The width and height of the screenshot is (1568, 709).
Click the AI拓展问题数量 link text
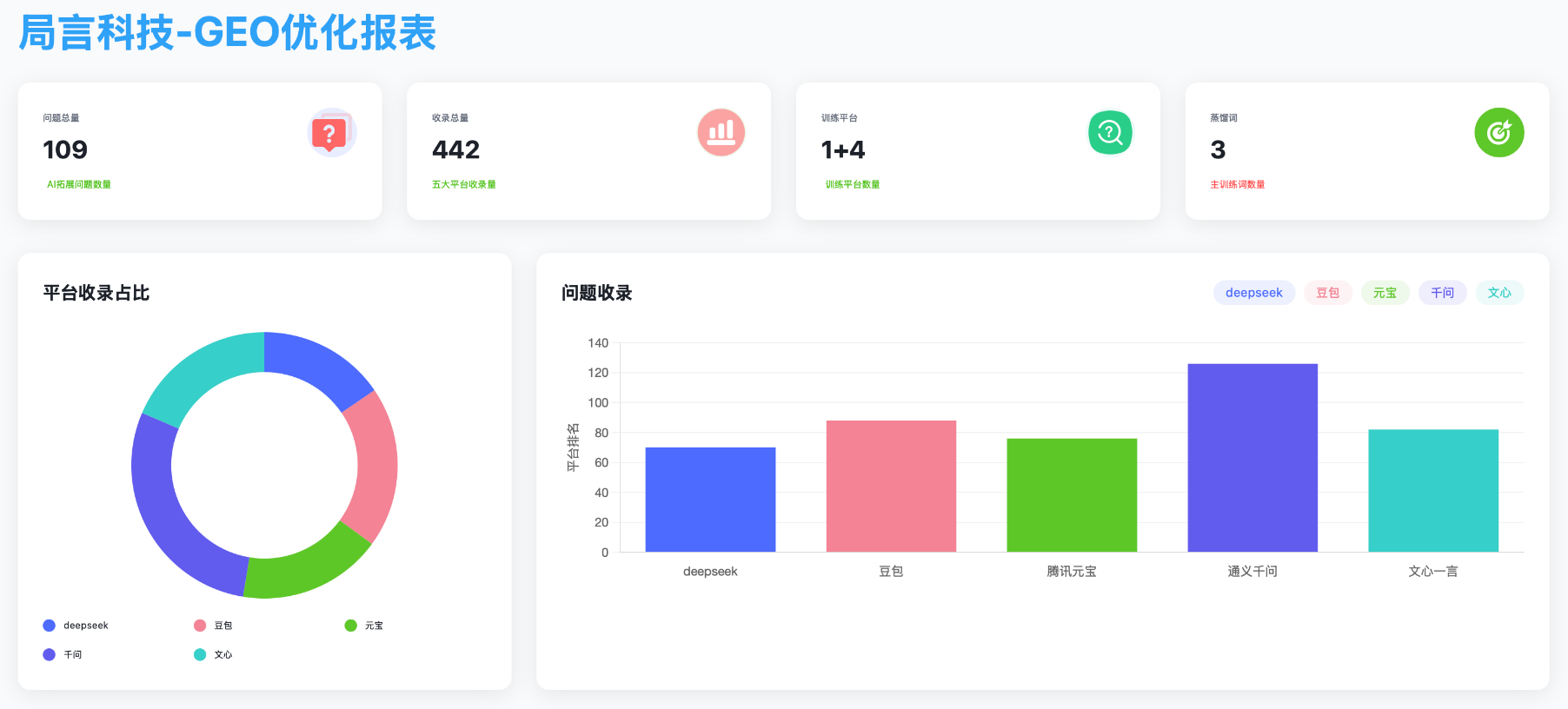click(79, 184)
